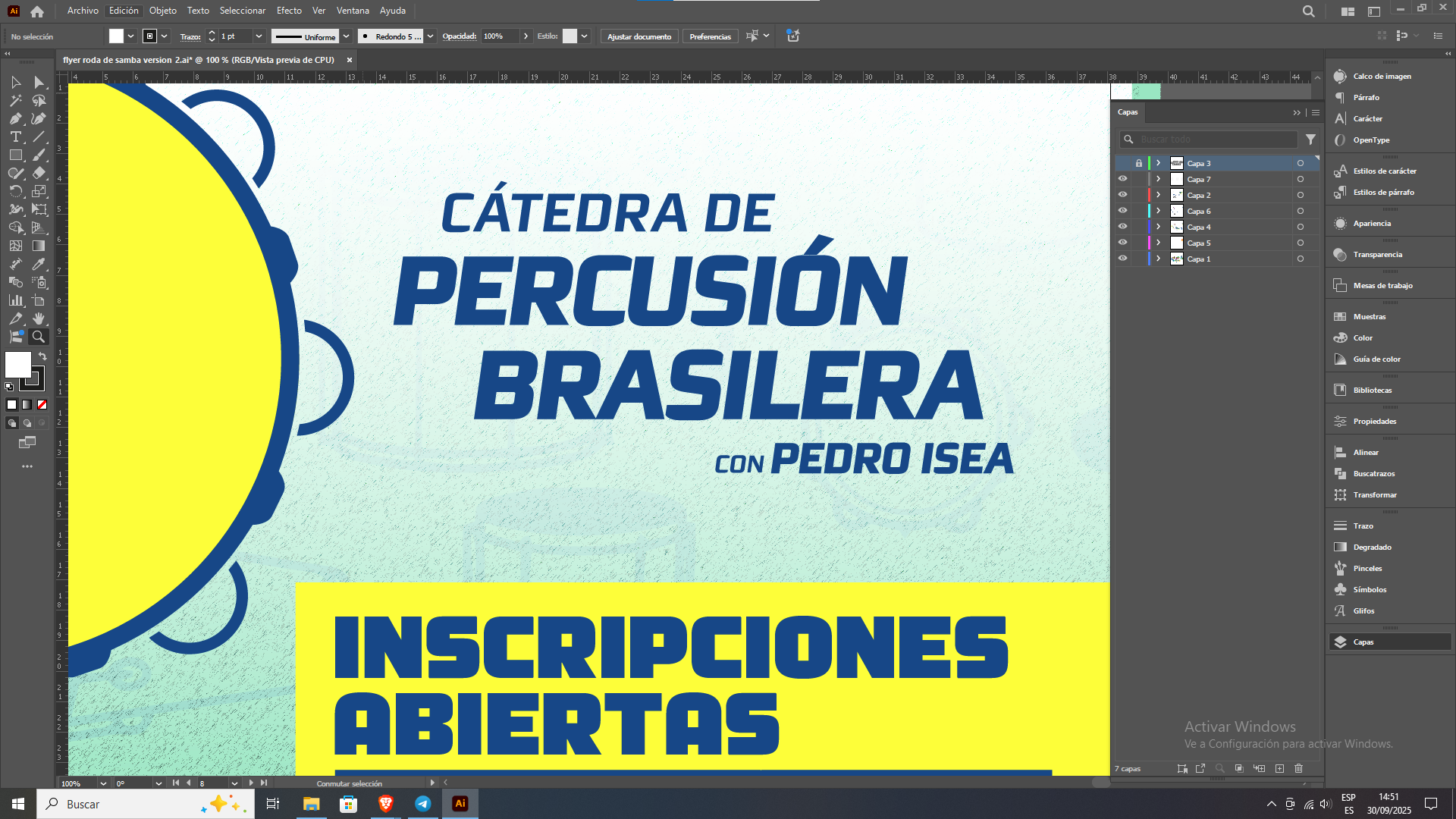Select the Gradient tool
The image size is (1456, 819).
coord(39,246)
